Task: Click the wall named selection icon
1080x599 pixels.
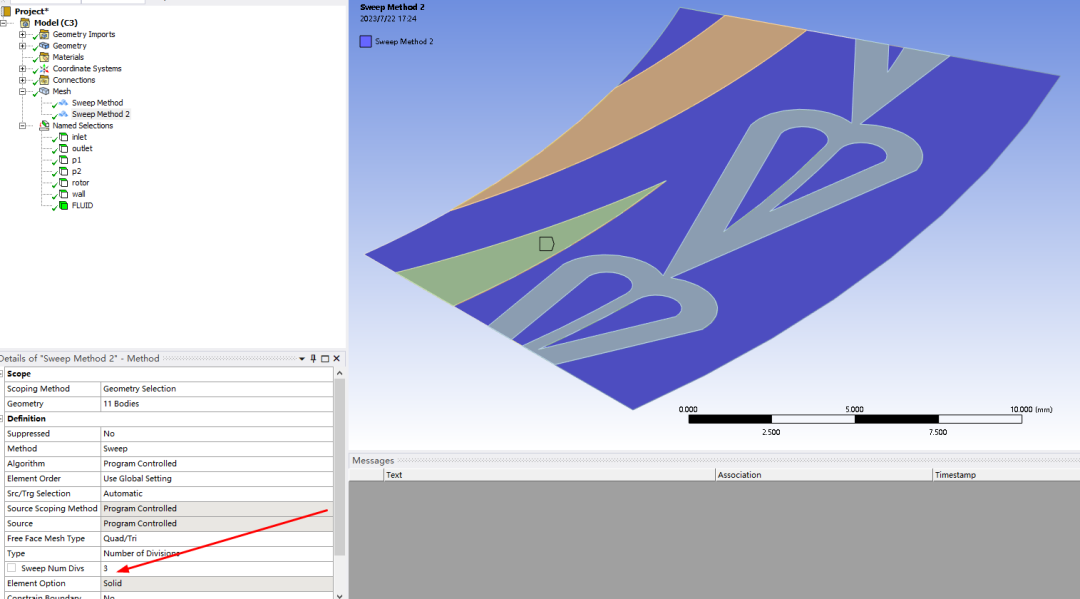Action: (63, 194)
